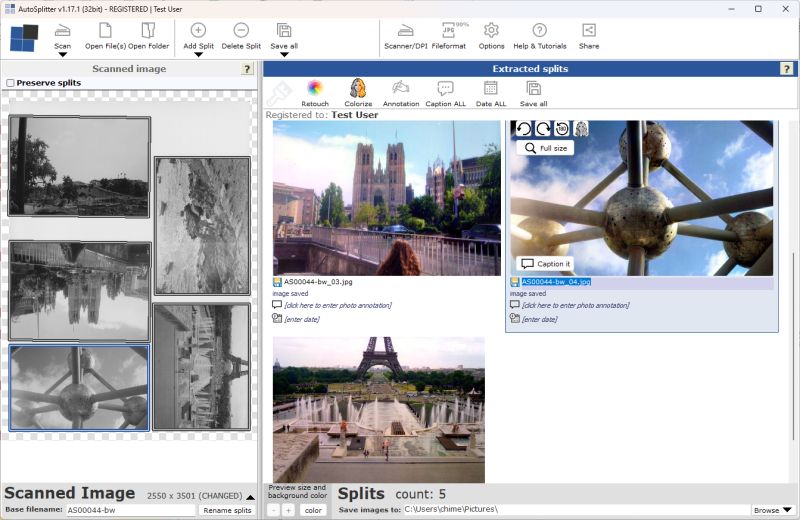The height and width of the screenshot is (520, 800).
Task: Select the Eiffel Tower split thumbnail
Action: click(x=379, y=410)
